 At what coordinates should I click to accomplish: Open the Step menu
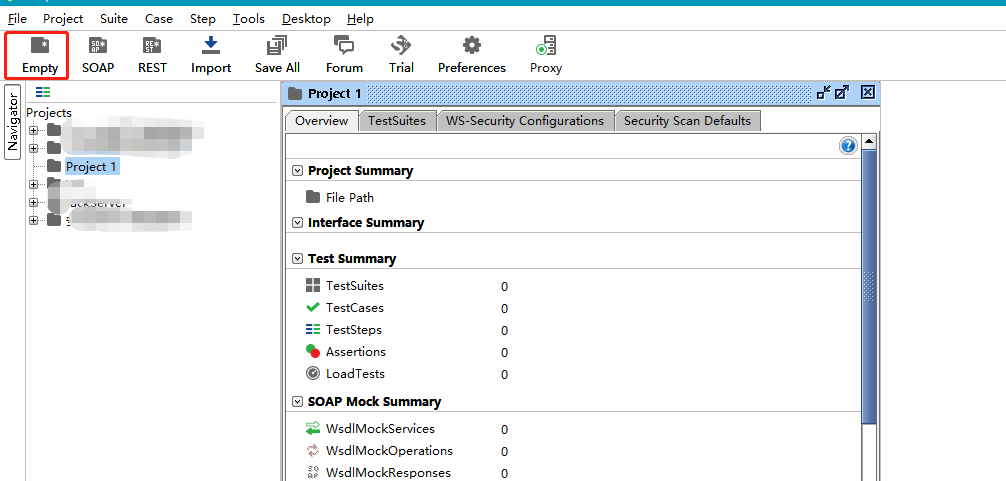click(x=203, y=19)
